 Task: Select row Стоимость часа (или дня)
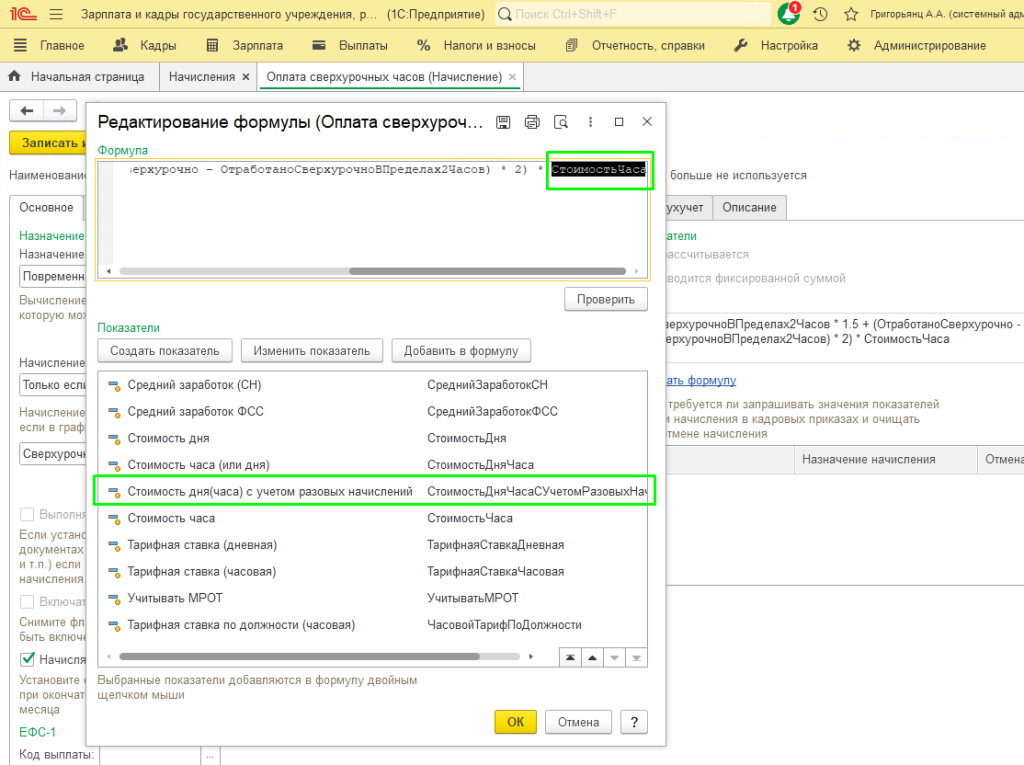tap(373, 465)
